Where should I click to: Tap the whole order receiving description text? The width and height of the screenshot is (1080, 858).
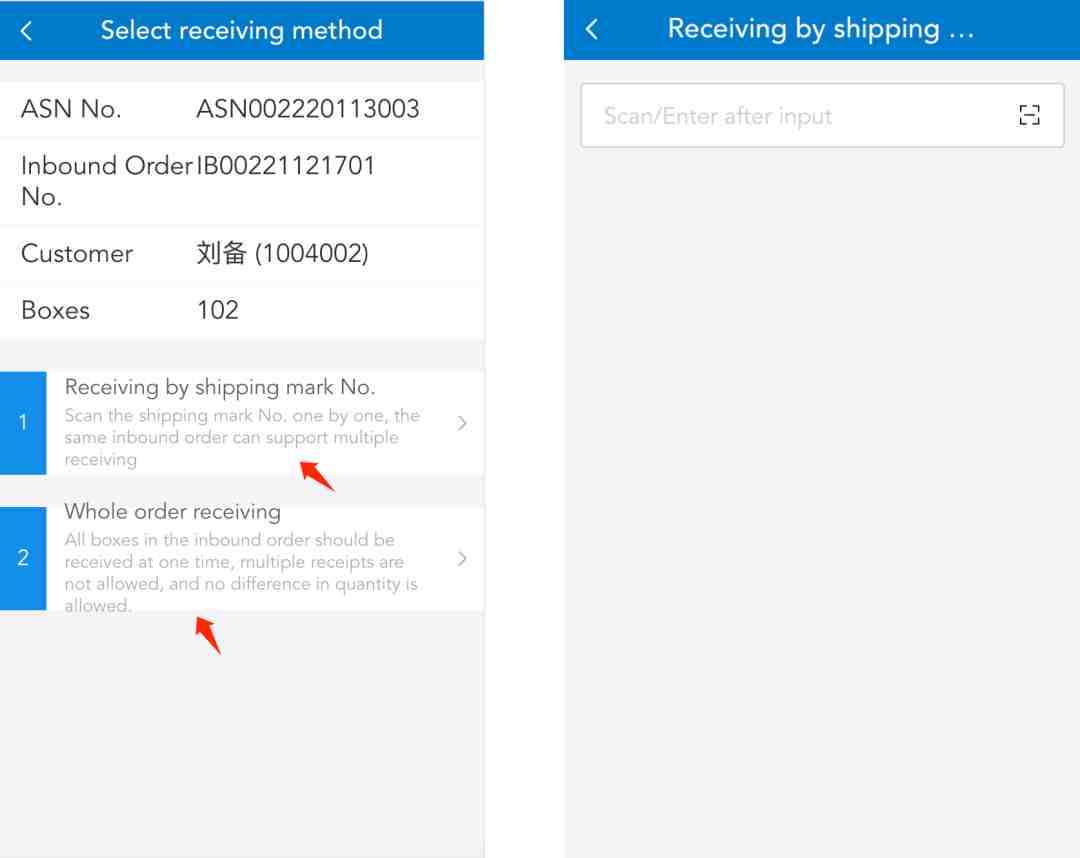coord(241,572)
